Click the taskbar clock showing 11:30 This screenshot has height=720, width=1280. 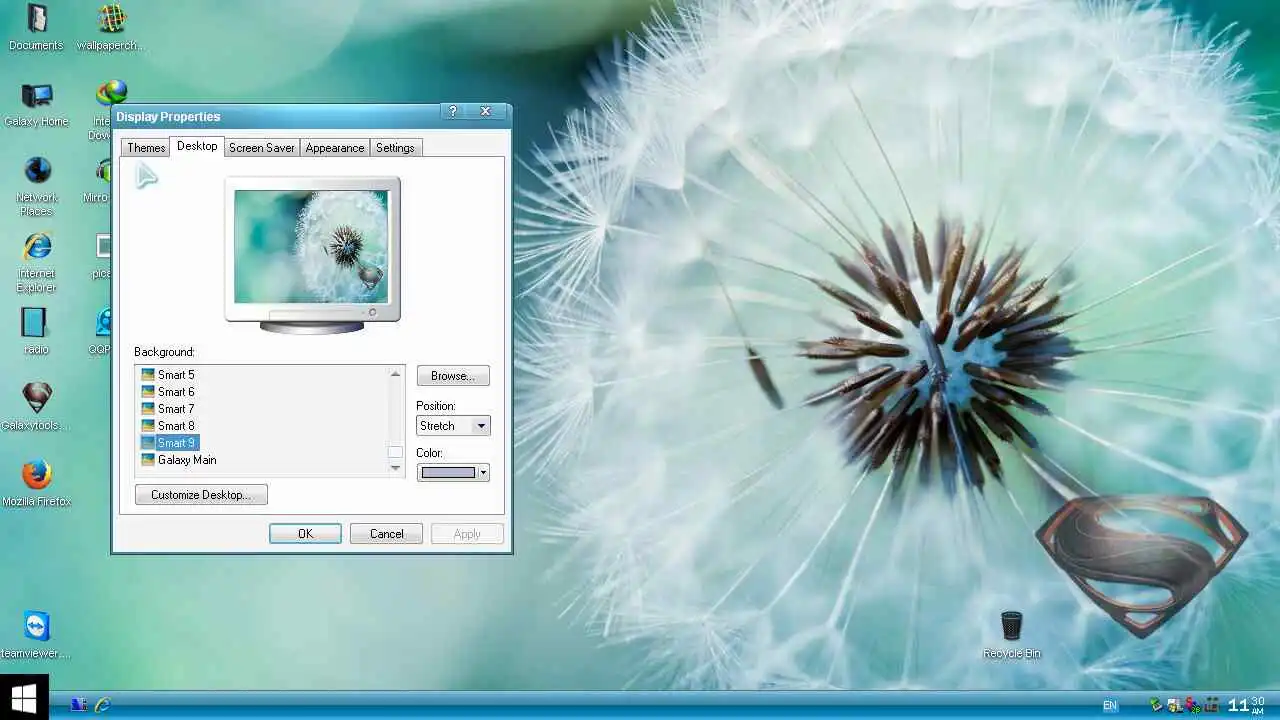click(1246, 705)
